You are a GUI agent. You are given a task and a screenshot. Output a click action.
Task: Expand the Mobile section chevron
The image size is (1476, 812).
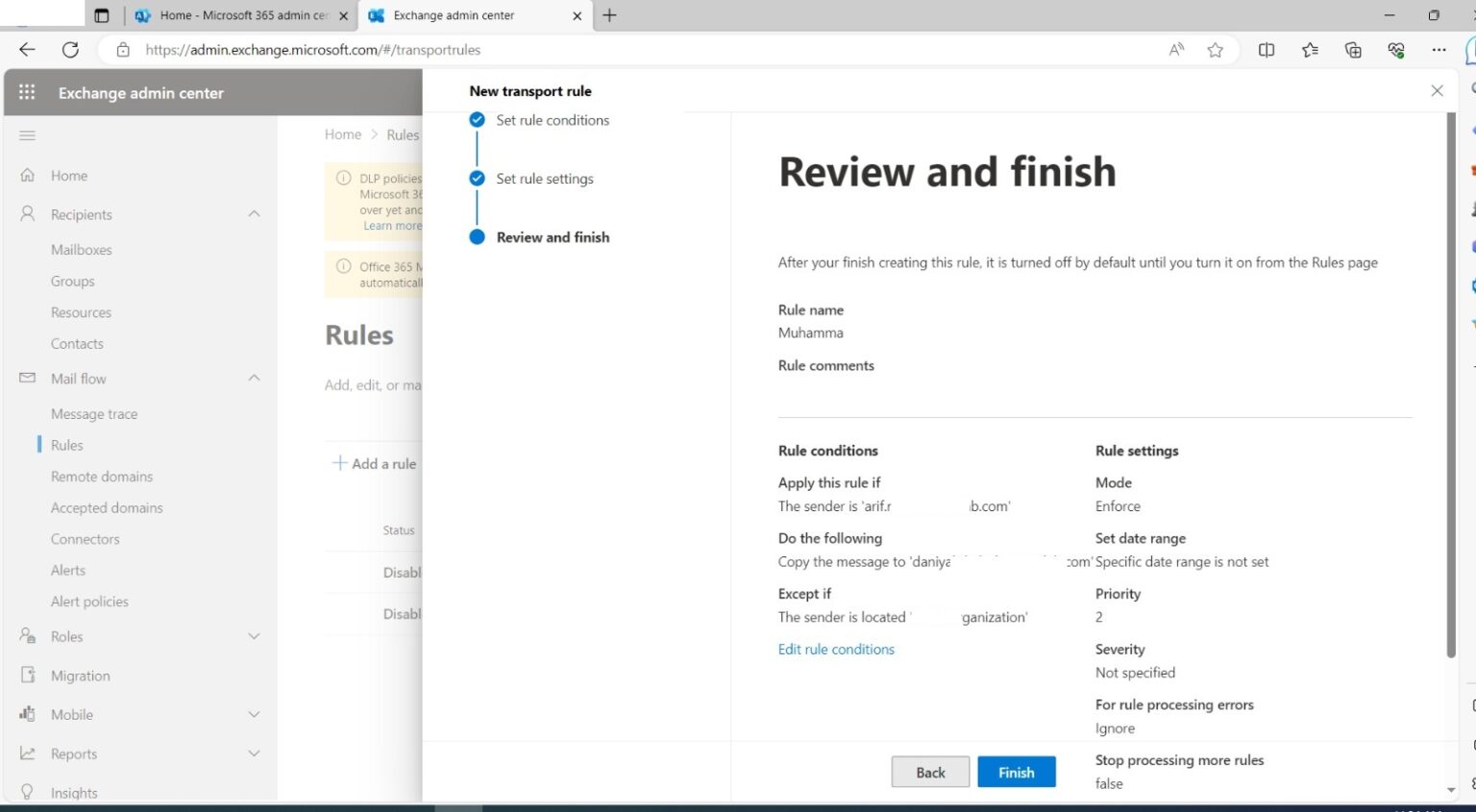click(254, 714)
